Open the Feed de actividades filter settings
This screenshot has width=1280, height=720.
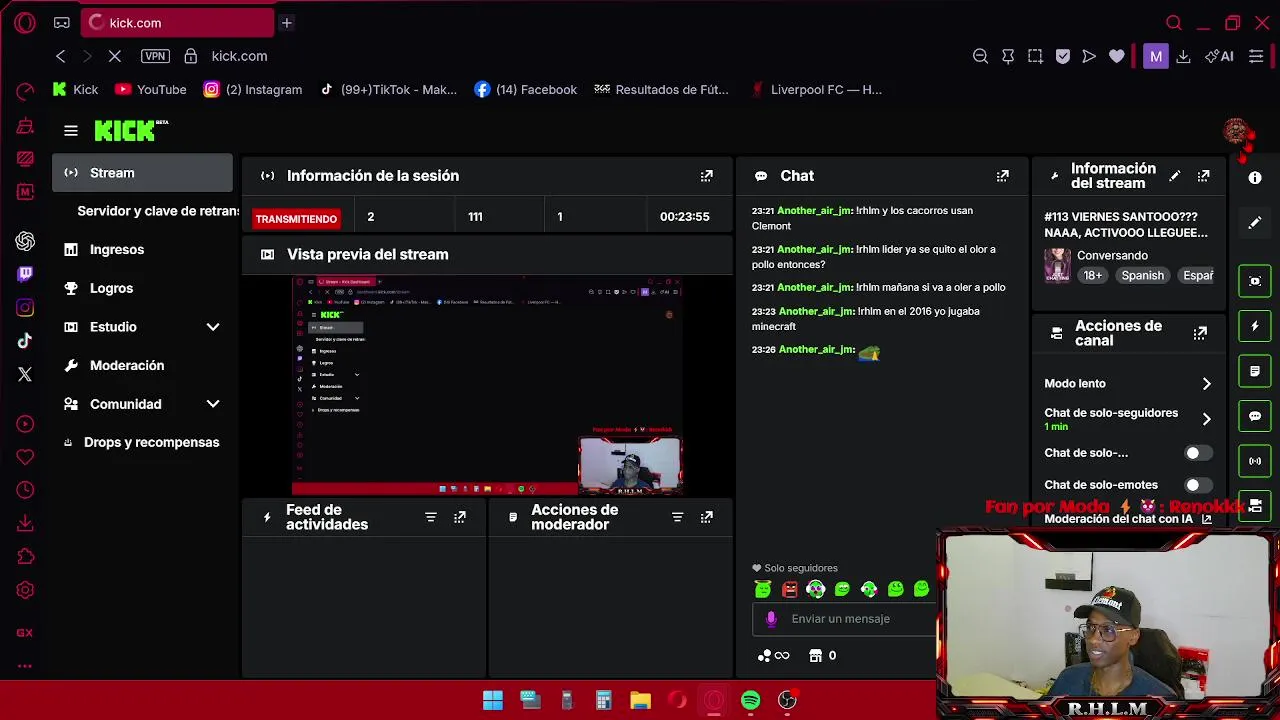431,517
